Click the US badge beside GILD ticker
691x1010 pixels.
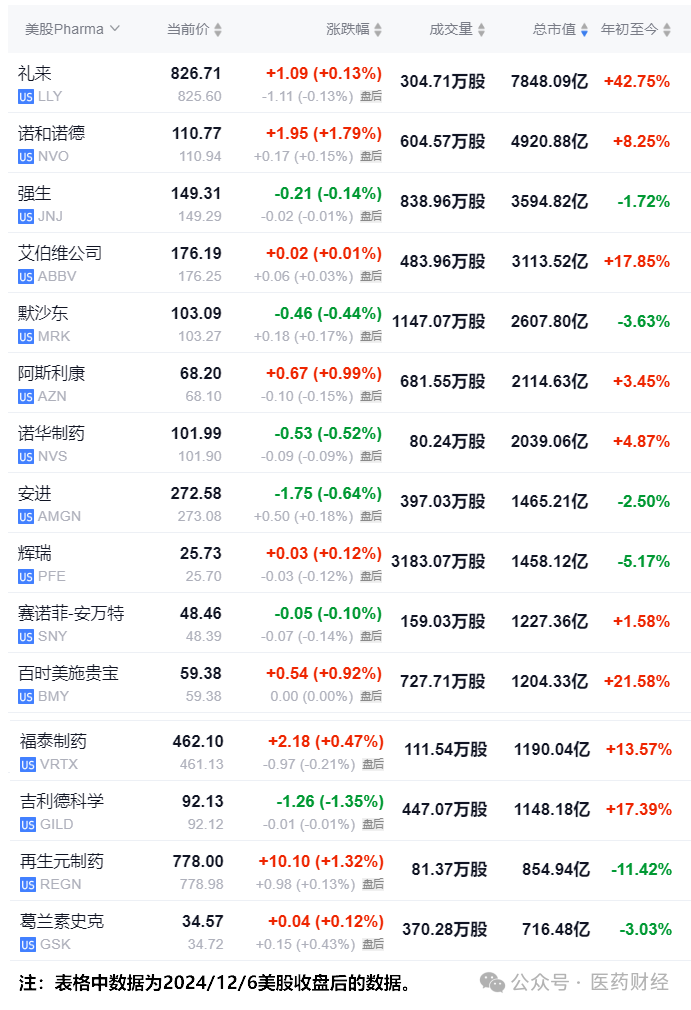pos(28,825)
